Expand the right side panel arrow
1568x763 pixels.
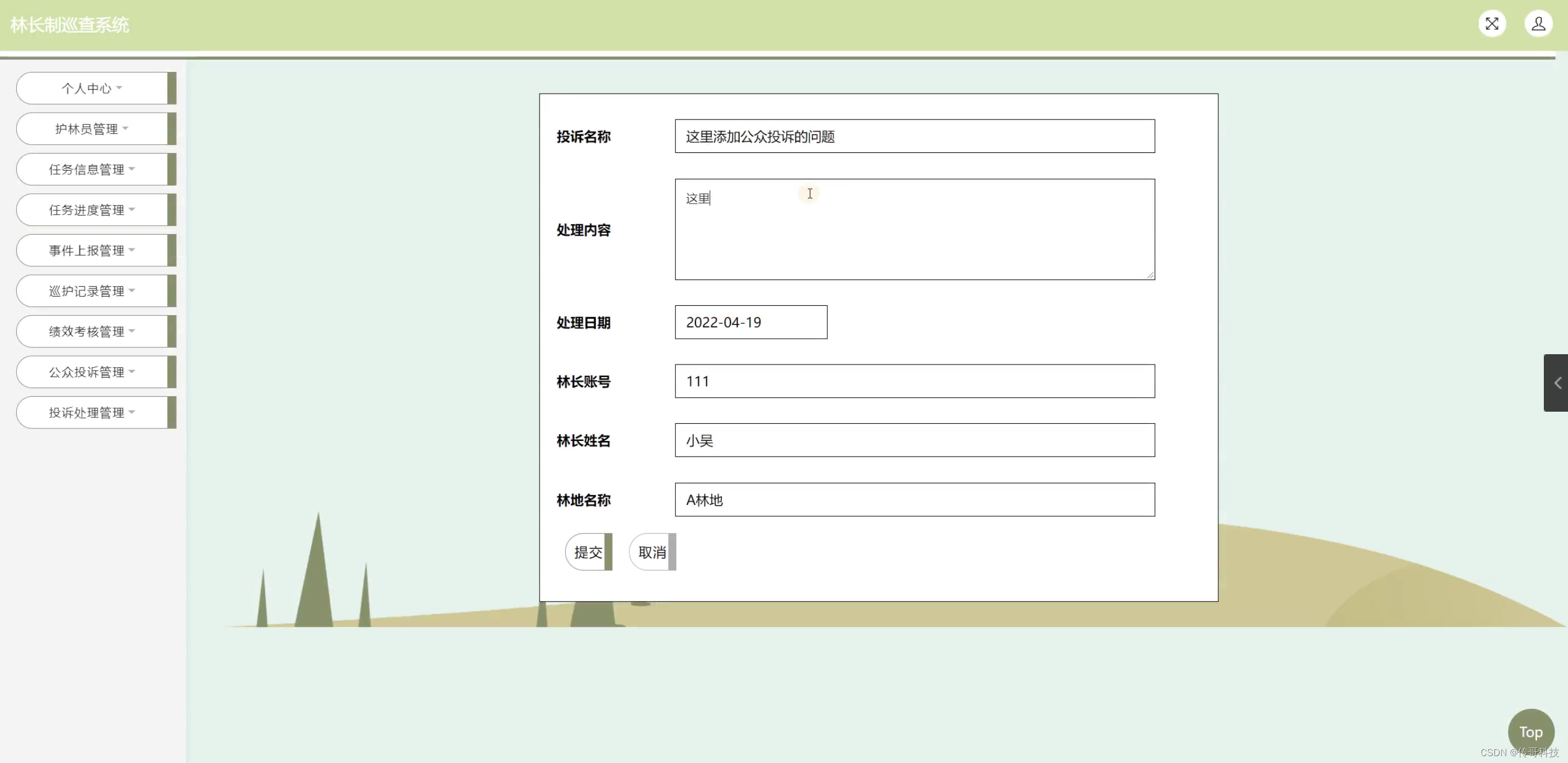tap(1557, 383)
